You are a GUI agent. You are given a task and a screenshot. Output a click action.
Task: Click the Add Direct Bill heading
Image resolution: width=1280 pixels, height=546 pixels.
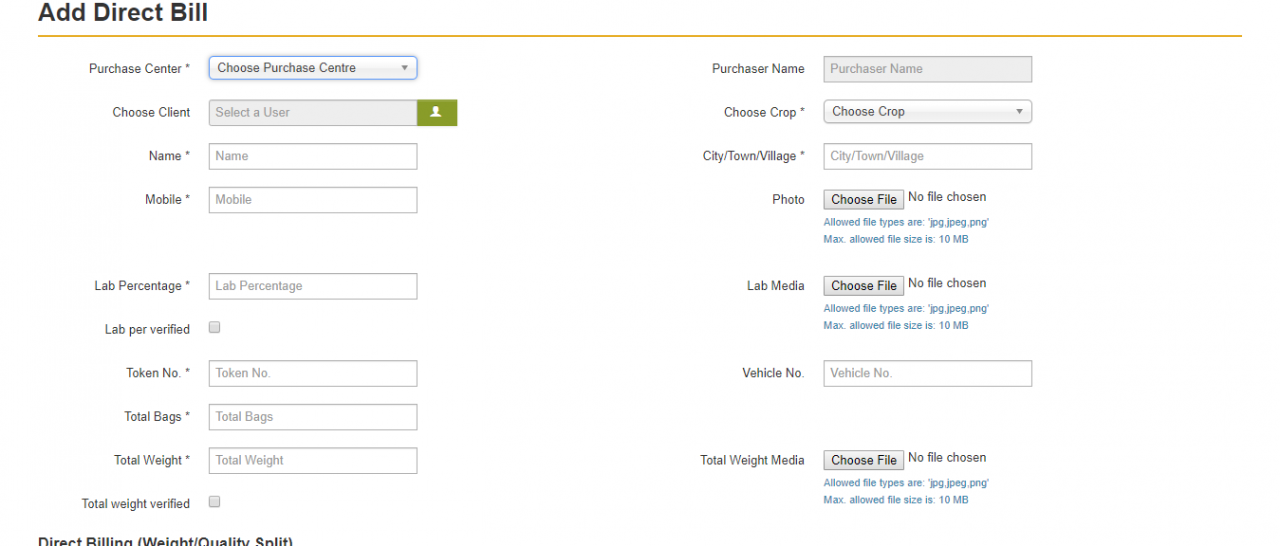[x=123, y=13]
